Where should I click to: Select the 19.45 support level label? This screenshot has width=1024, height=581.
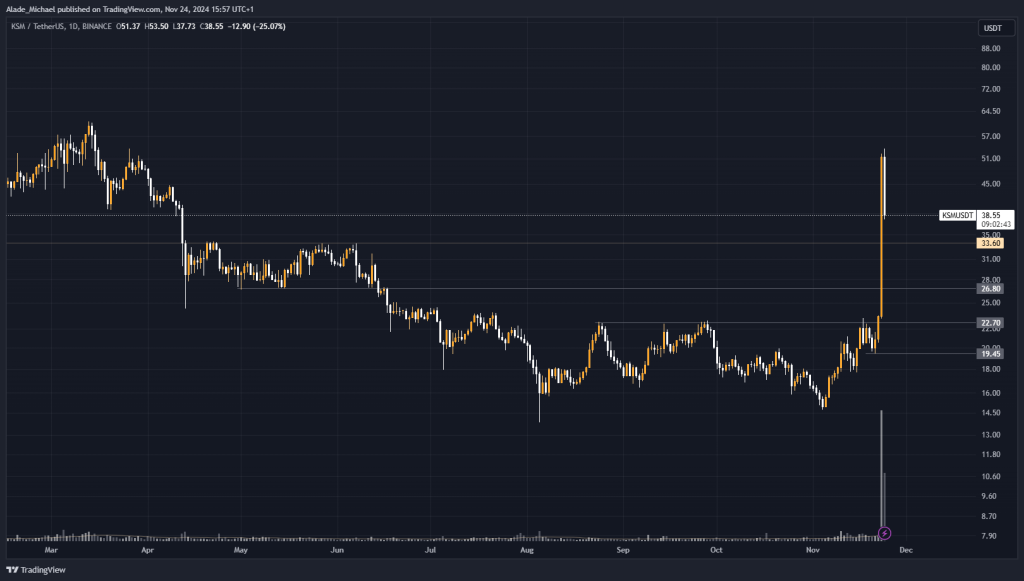[991, 353]
